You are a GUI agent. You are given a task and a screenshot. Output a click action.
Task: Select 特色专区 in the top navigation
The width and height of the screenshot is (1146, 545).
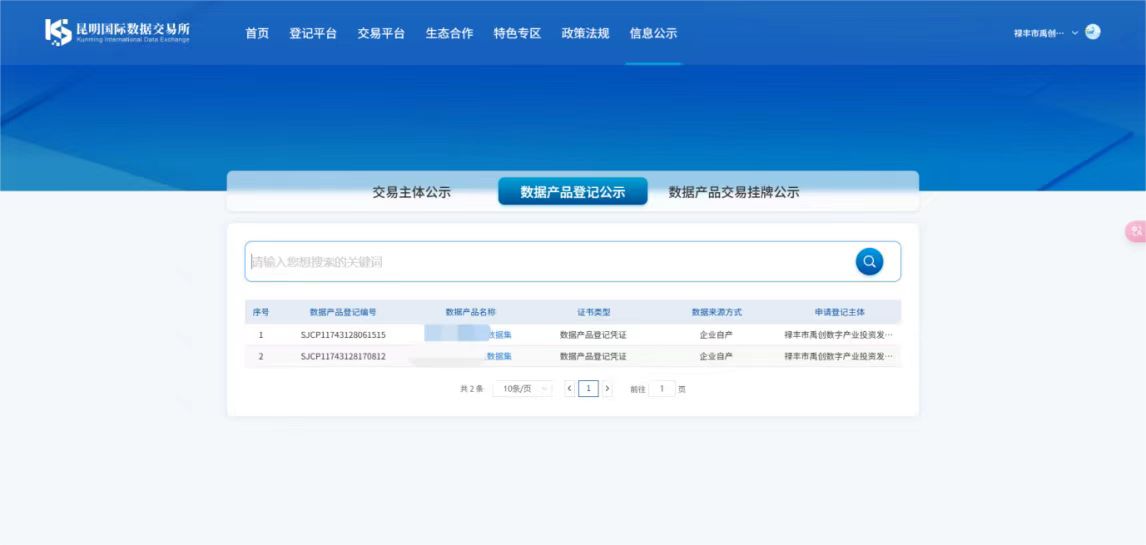(x=517, y=33)
